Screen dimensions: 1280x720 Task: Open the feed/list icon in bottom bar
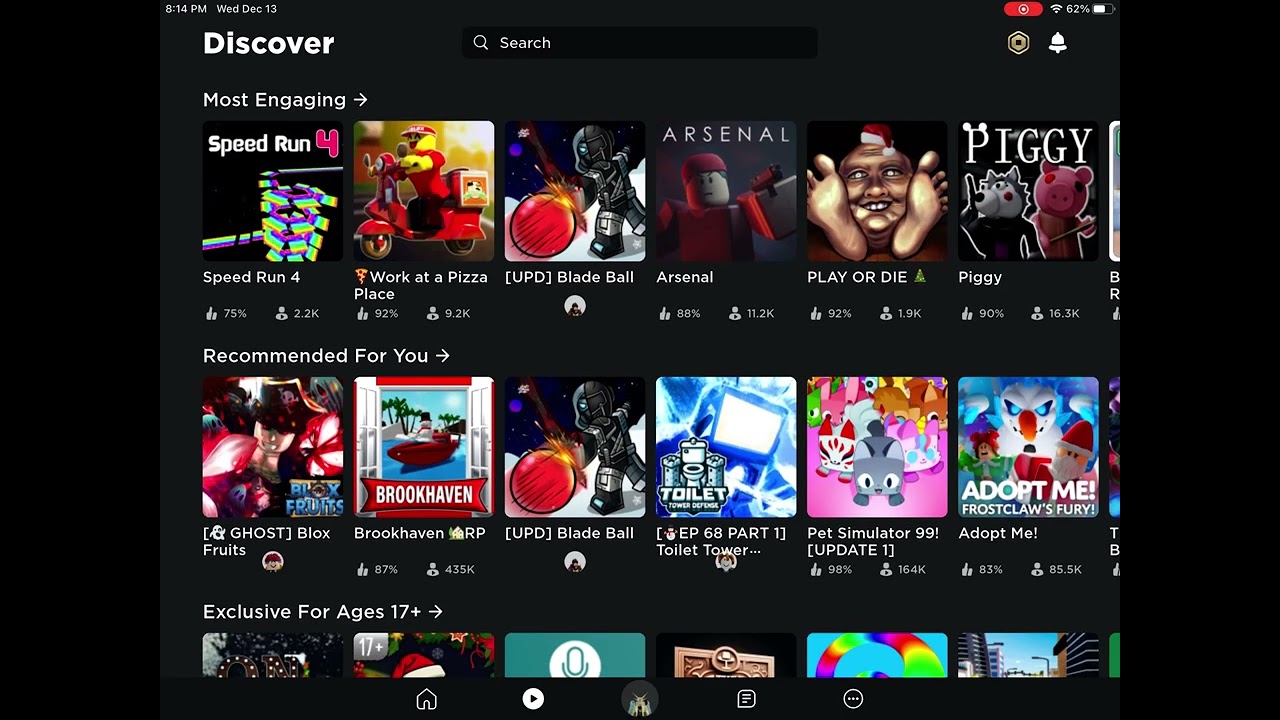tap(746, 700)
